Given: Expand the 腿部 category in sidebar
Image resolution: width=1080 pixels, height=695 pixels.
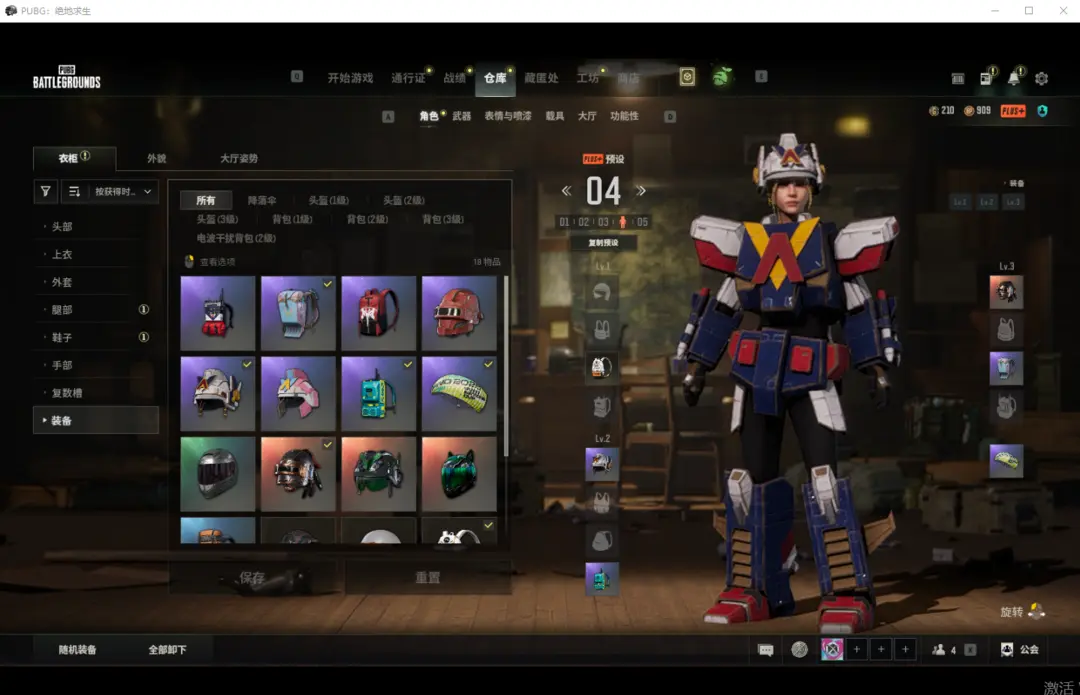Looking at the screenshot, I should click(x=96, y=309).
